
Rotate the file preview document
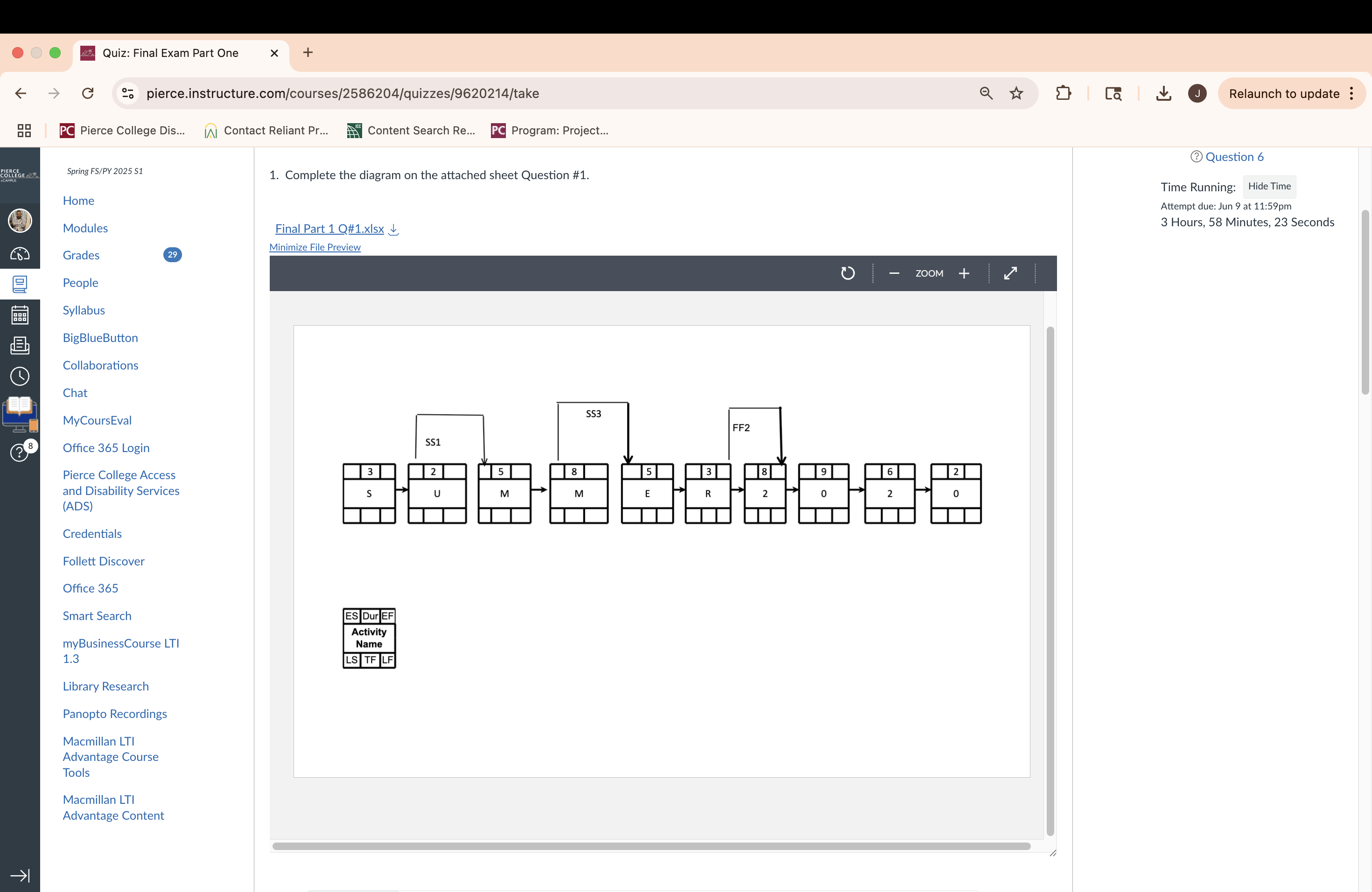847,273
